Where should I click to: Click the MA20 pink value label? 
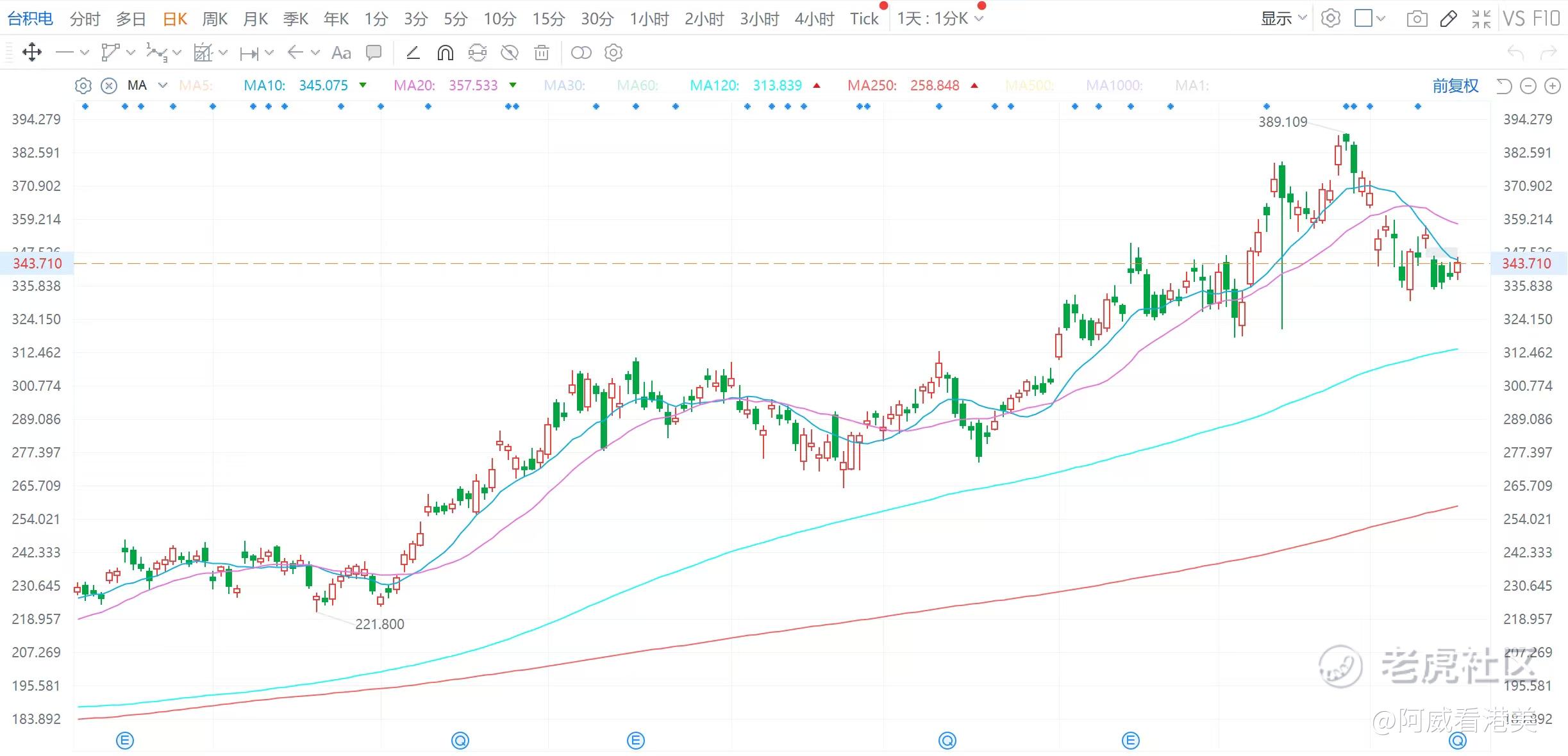pyautogui.click(x=473, y=85)
